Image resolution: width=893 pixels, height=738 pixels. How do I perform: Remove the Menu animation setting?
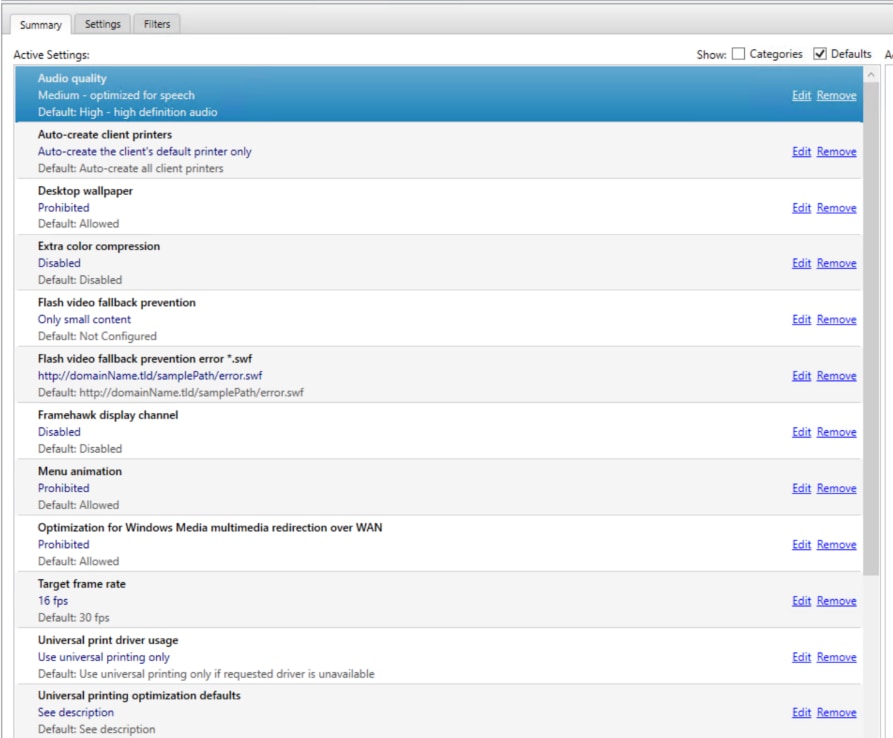[x=837, y=488]
